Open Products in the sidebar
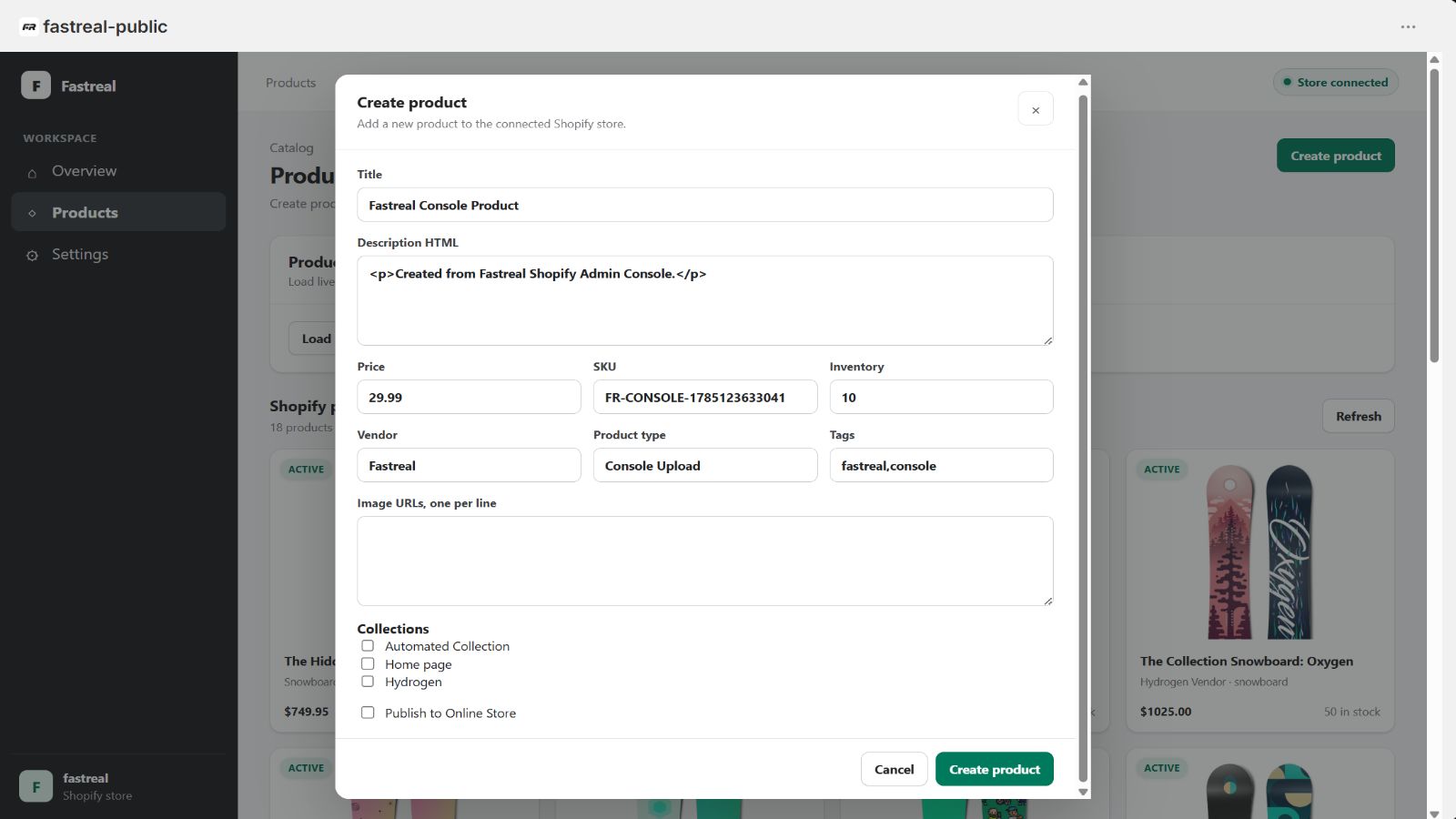 118,212
